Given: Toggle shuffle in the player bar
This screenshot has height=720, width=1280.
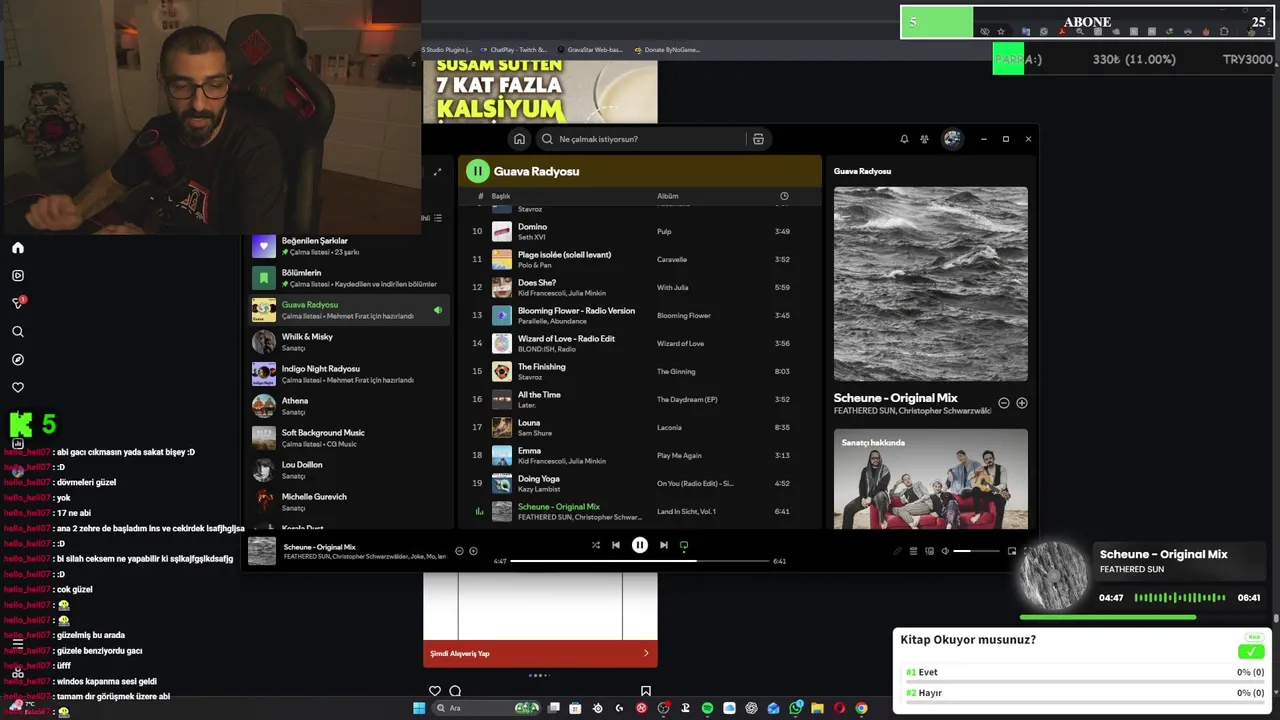Looking at the screenshot, I should pos(596,545).
